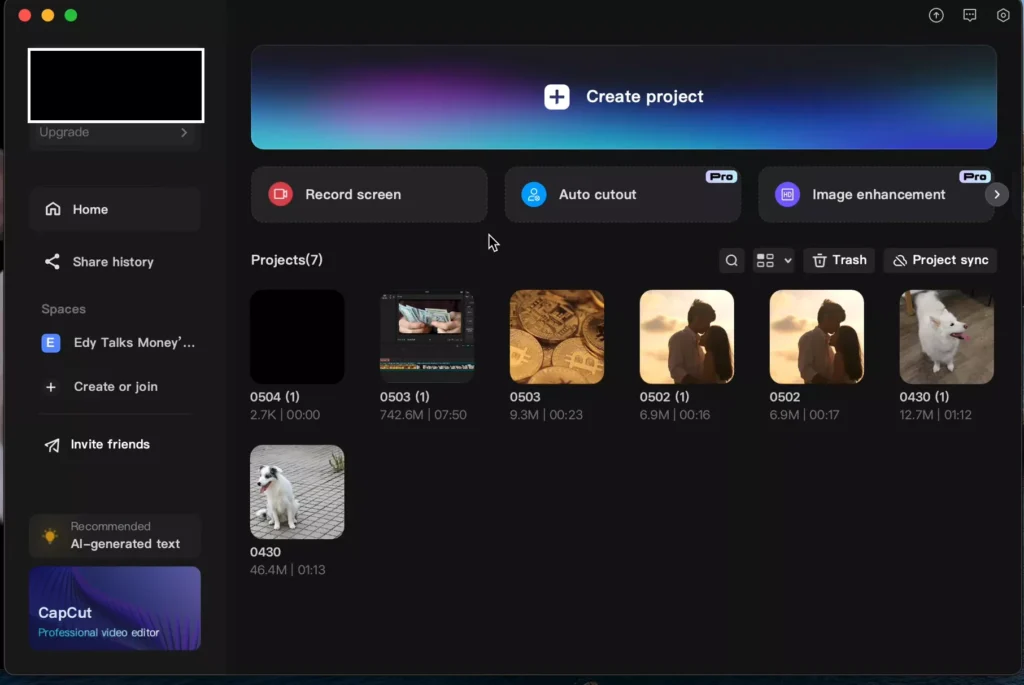Open Share history section
This screenshot has height=685, width=1024.
point(114,262)
